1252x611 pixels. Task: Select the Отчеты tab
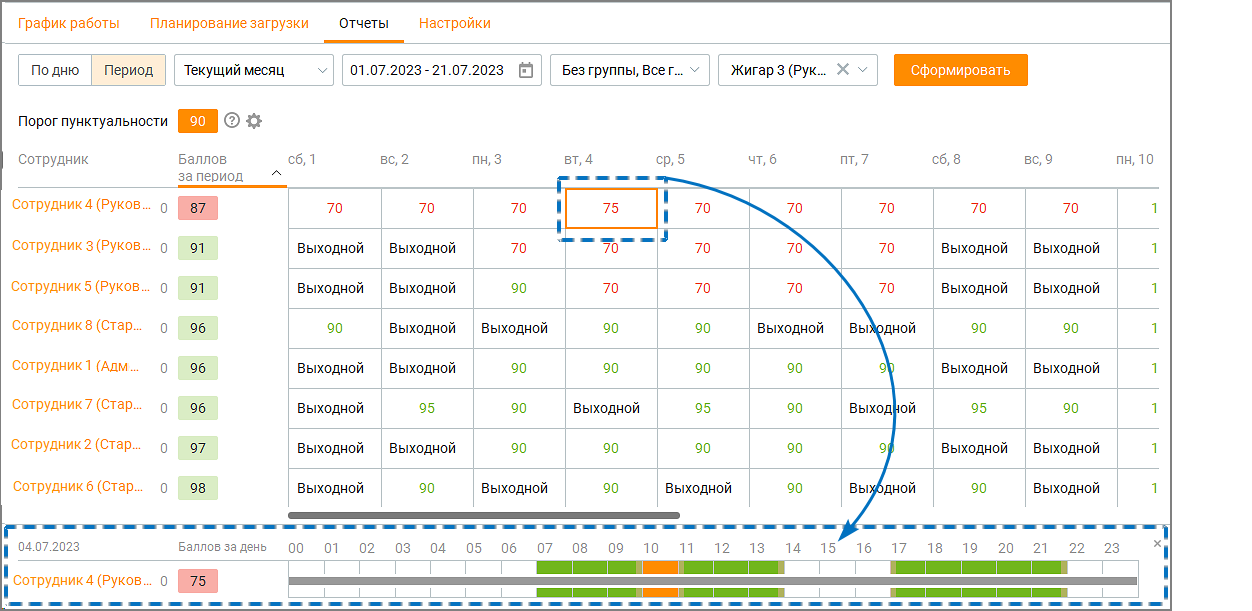pyautogui.click(x=364, y=23)
